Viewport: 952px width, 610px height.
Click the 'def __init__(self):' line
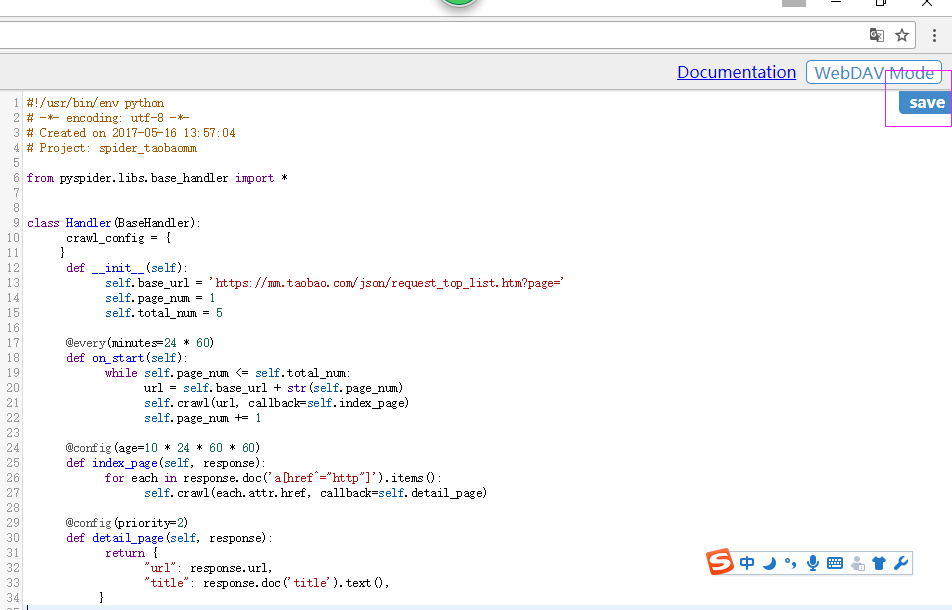point(127,268)
